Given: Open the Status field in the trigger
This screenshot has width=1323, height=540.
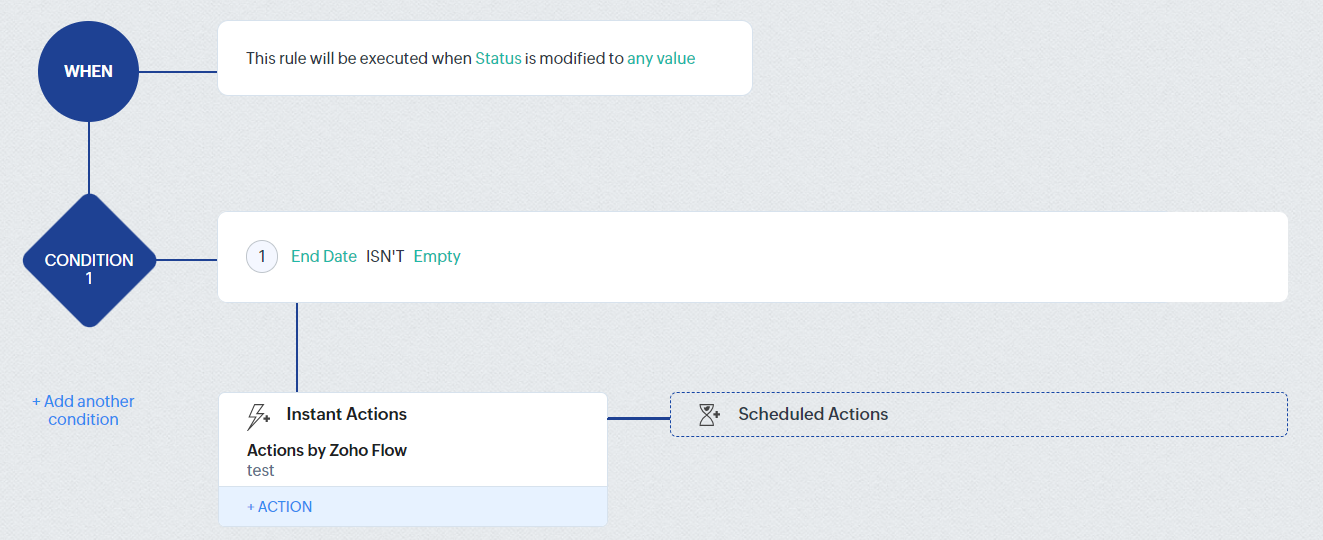Looking at the screenshot, I should [498, 58].
